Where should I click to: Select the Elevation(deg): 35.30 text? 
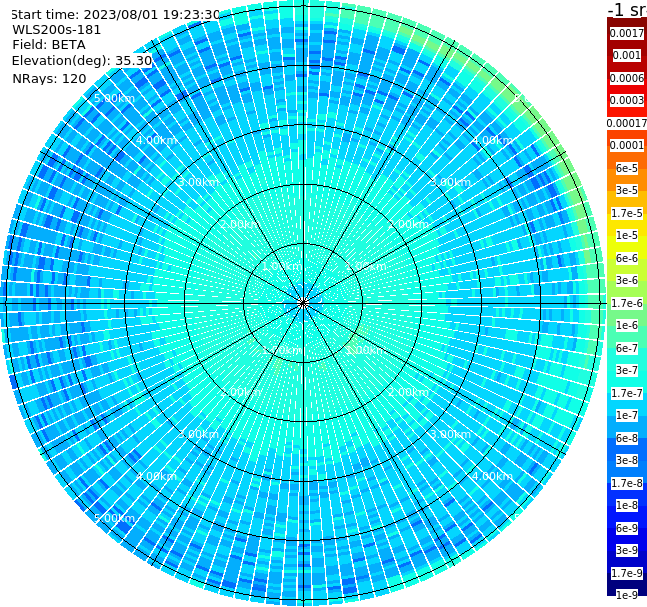point(82,61)
